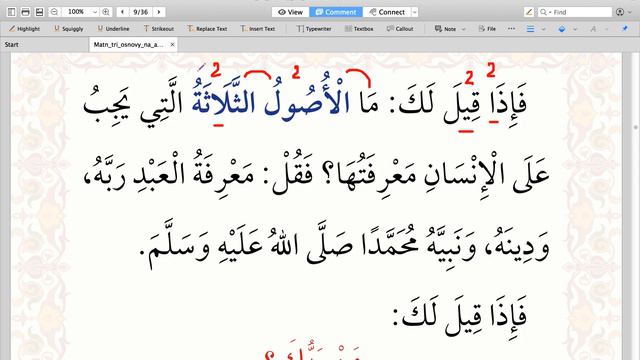
Task: Click the user account icon
Action: click(620, 12)
